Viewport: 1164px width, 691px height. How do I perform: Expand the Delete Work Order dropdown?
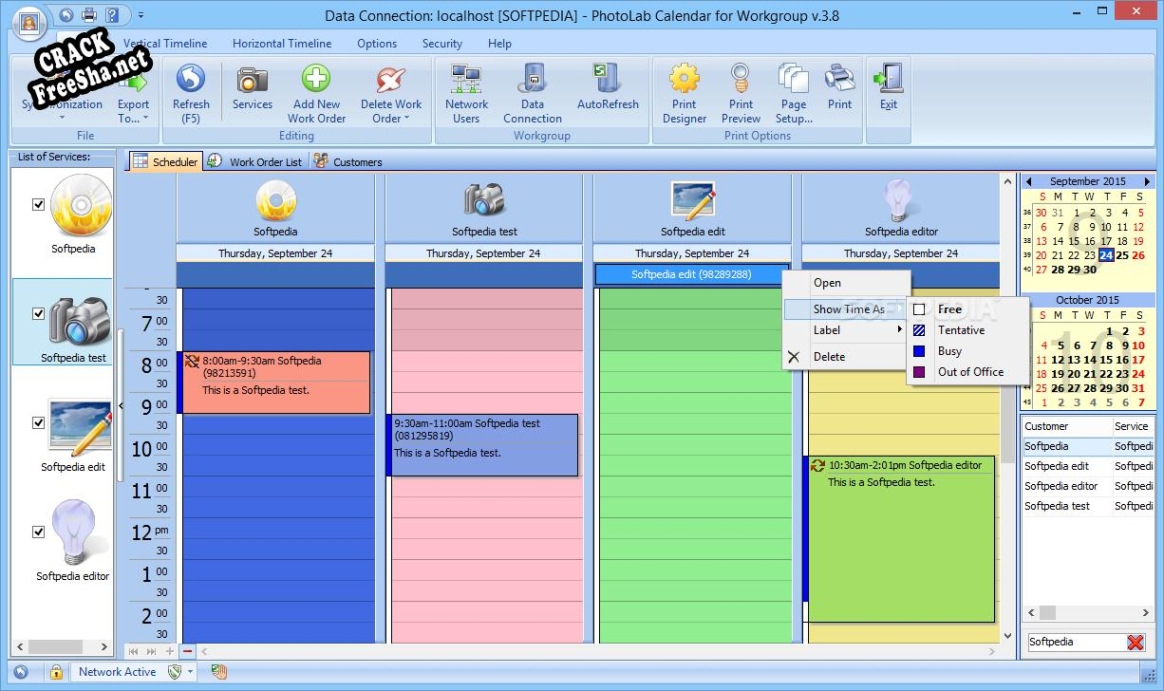[x=391, y=118]
